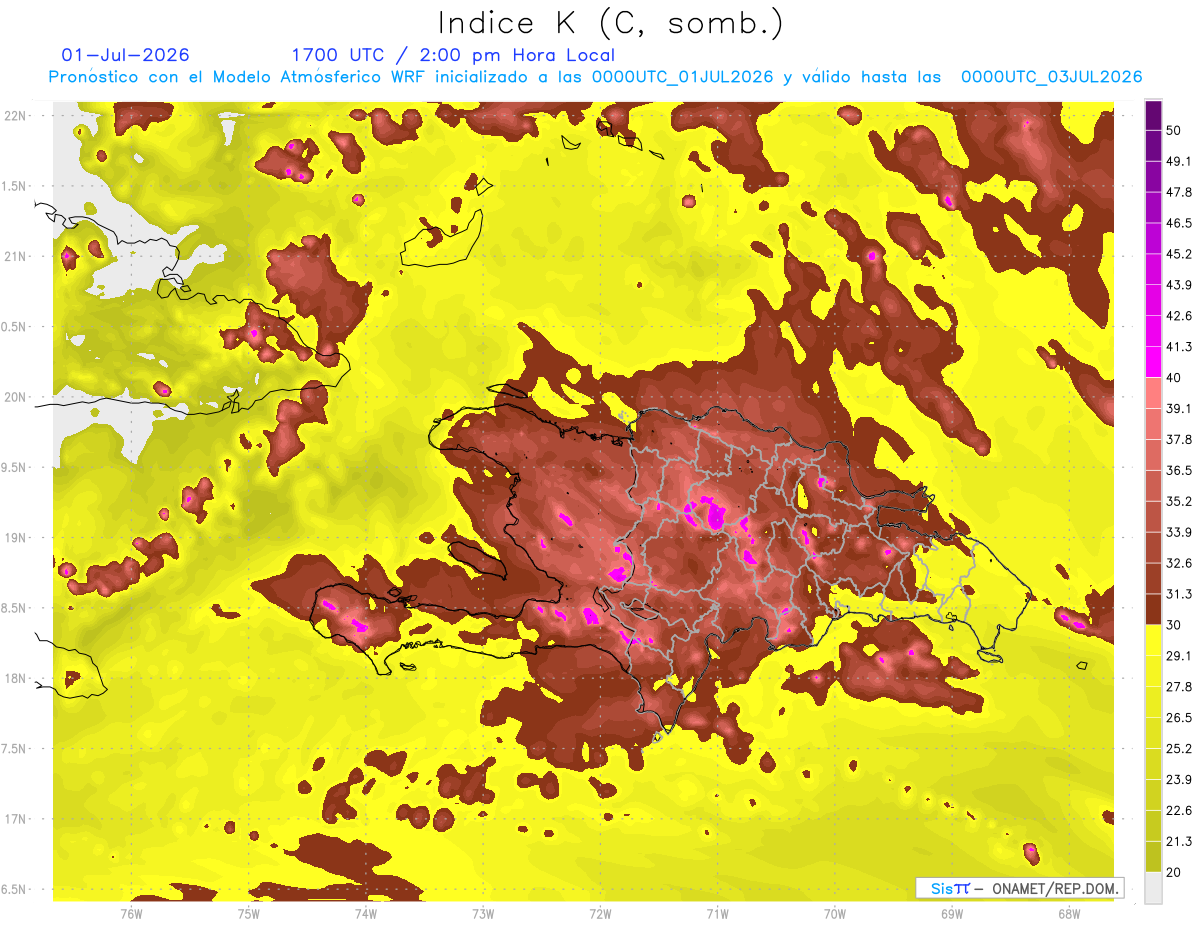Click the 20N latitude label

click(x=15, y=397)
